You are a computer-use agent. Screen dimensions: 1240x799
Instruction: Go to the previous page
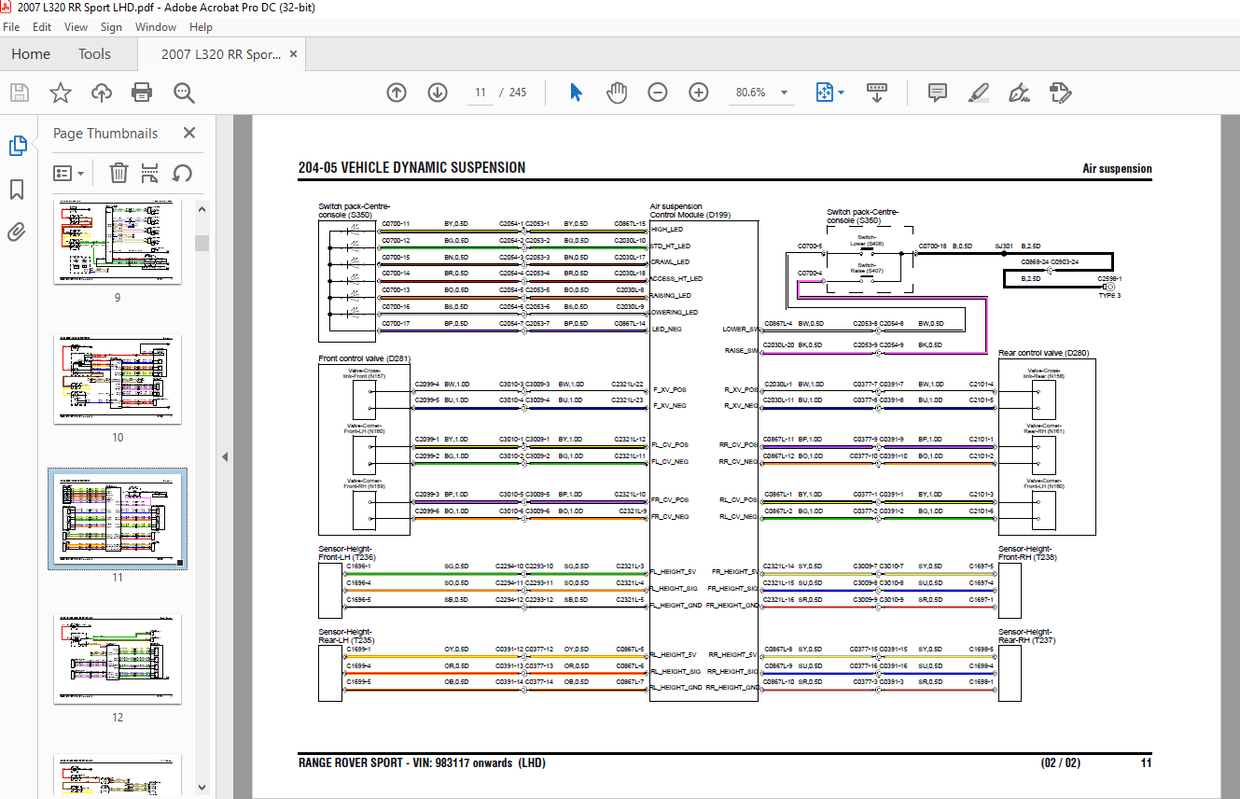tap(396, 92)
